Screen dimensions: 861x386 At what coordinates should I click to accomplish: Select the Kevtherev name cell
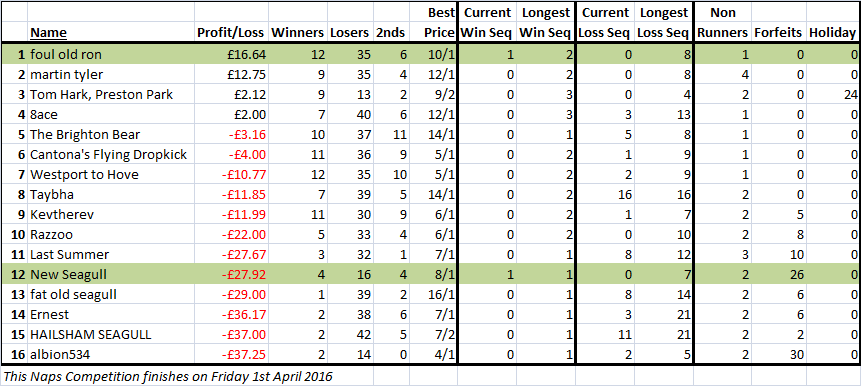pos(111,215)
